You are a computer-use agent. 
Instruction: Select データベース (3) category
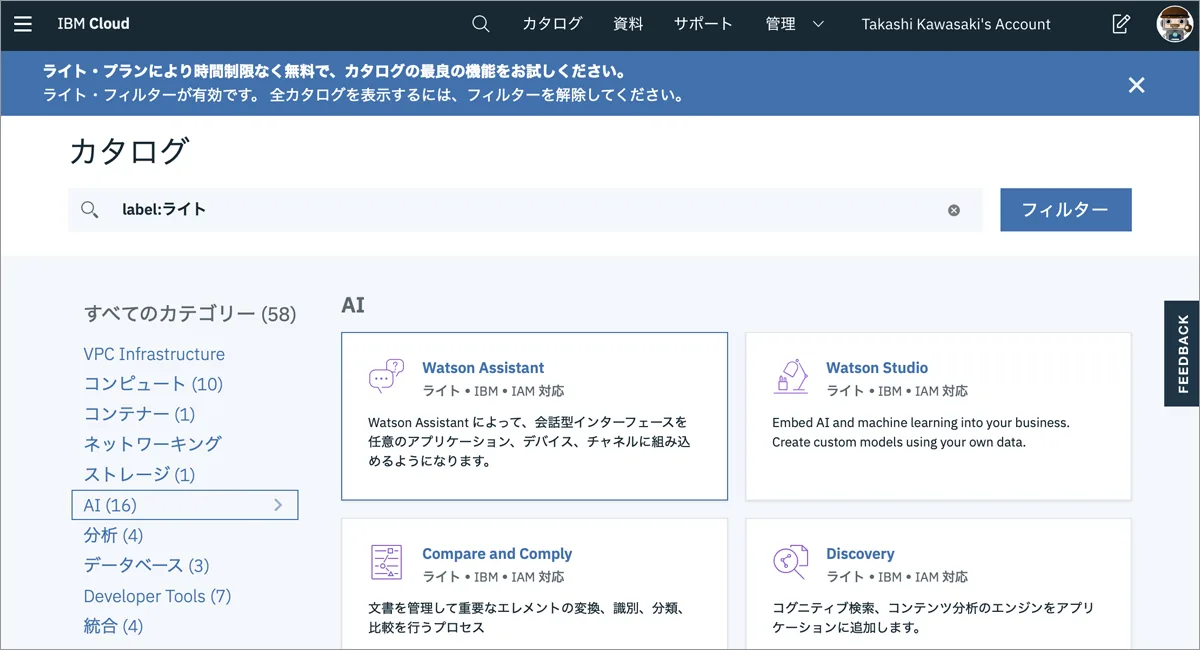pyautogui.click(x=146, y=565)
